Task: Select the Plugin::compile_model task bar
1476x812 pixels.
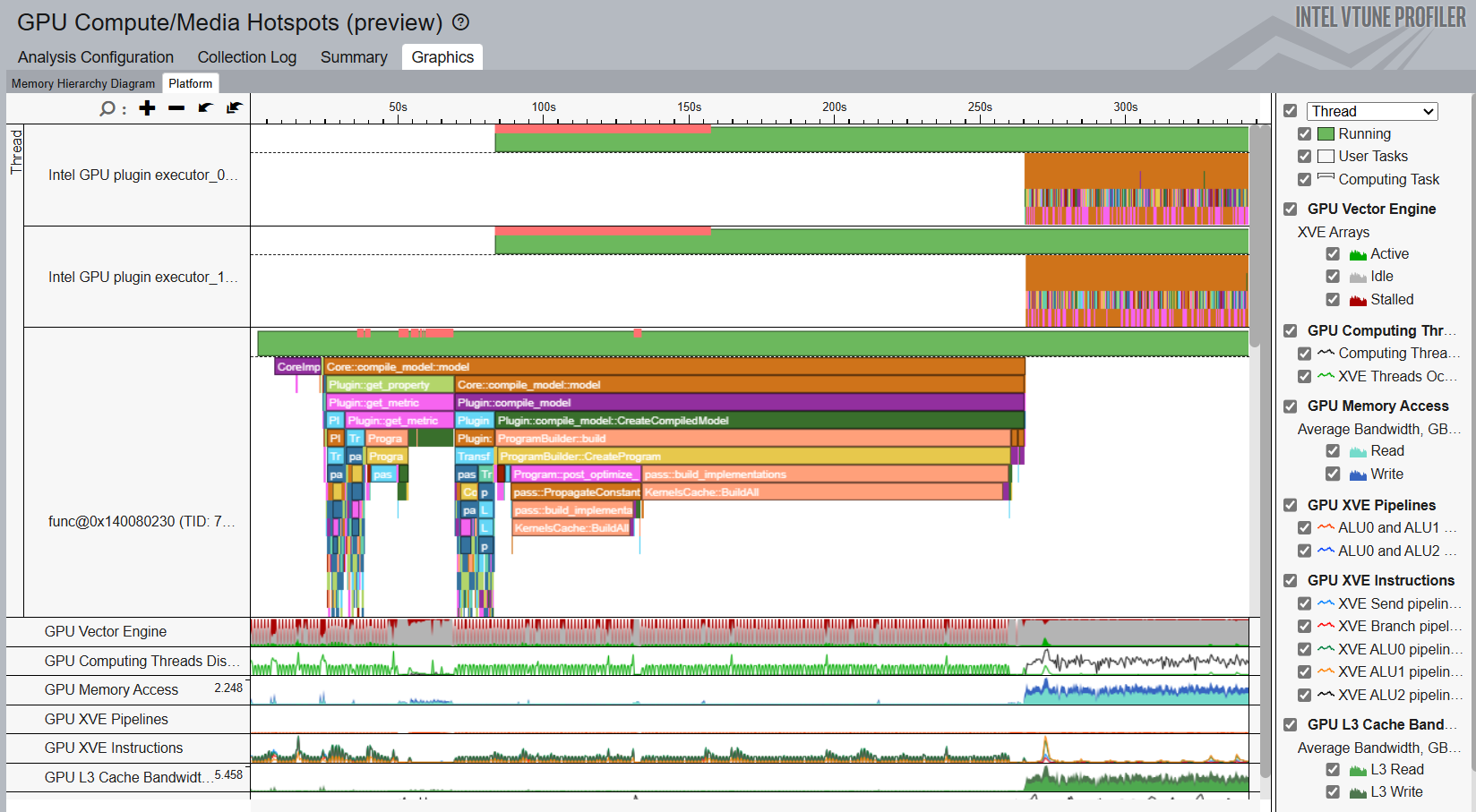Action: coord(738,403)
